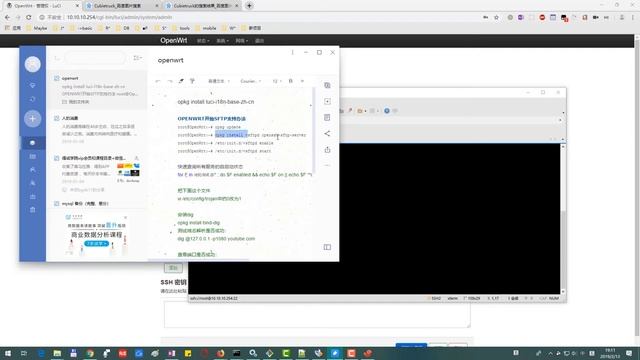Click the 'dig @127.0.0.1' command line
Screen dimensions: 640x360
[216, 239]
